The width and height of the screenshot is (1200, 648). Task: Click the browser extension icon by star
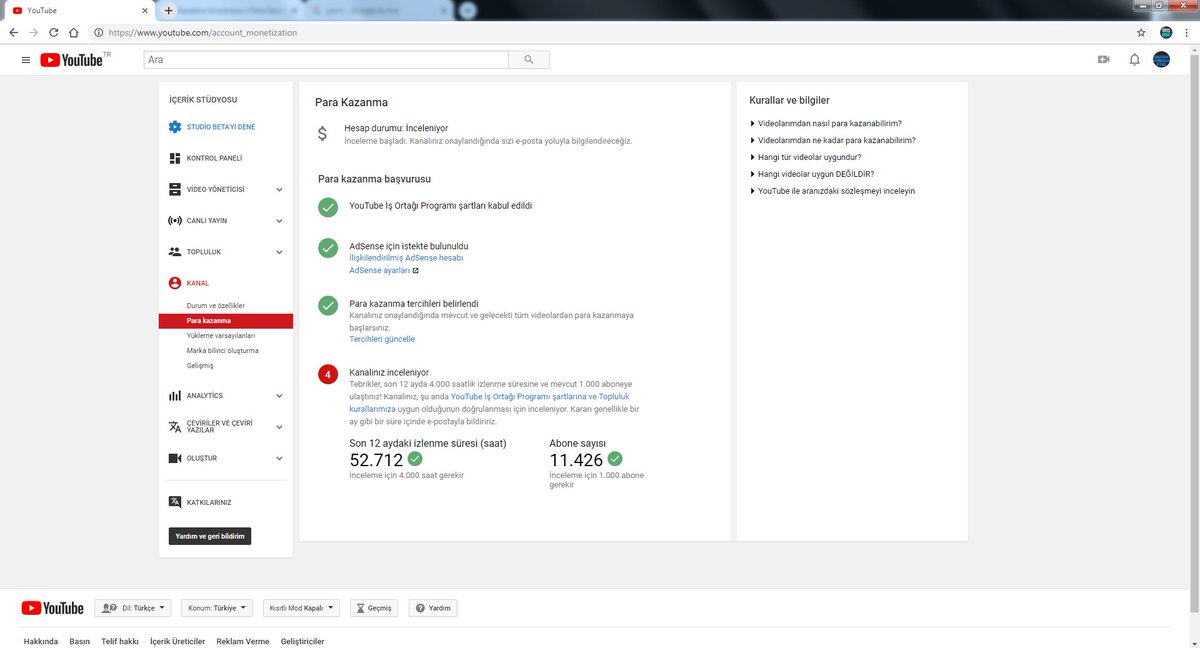click(1166, 32)
